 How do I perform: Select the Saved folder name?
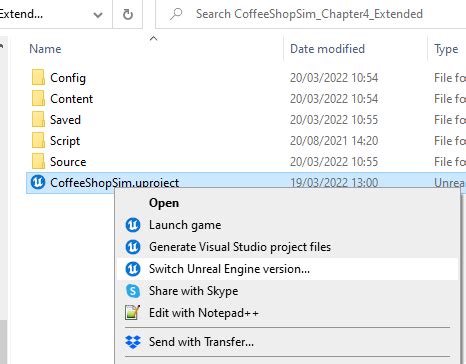pos(65,120)
